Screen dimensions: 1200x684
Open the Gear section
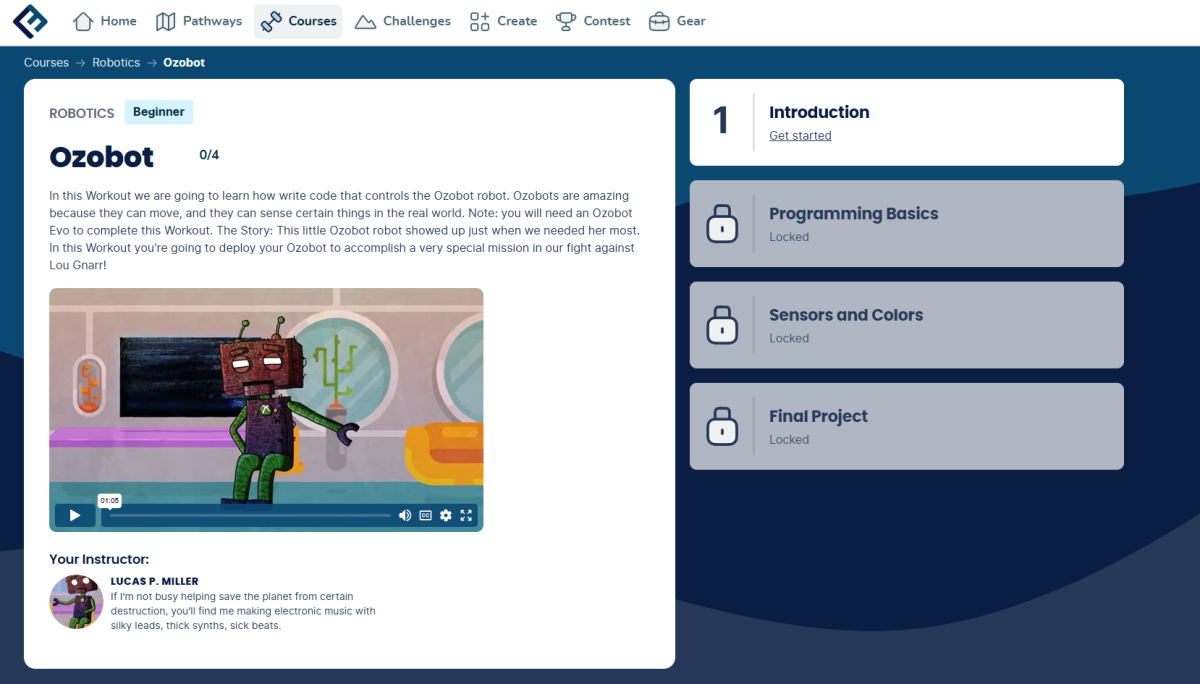677,21
